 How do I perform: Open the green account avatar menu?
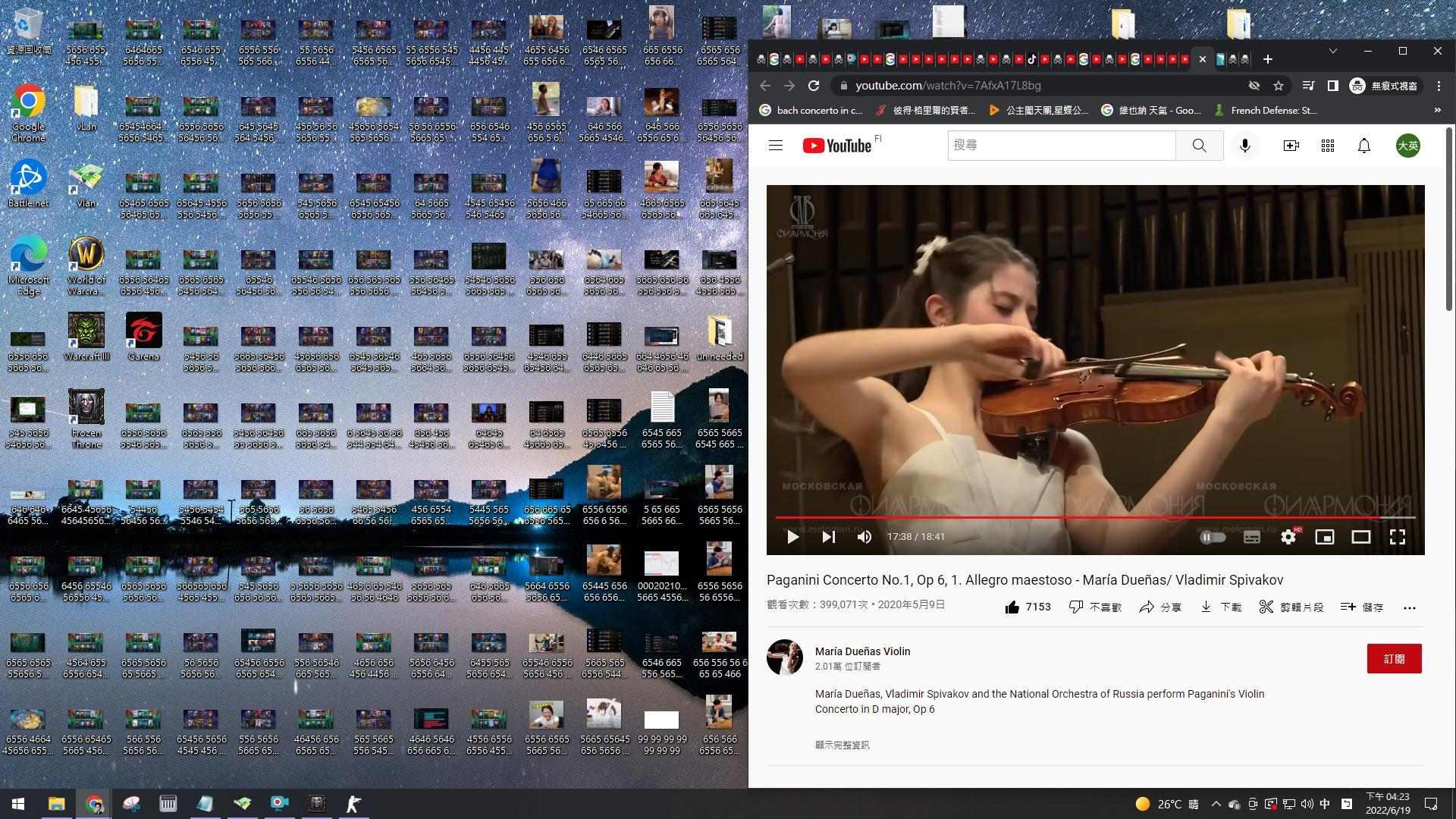click(x=1408, y=146)
